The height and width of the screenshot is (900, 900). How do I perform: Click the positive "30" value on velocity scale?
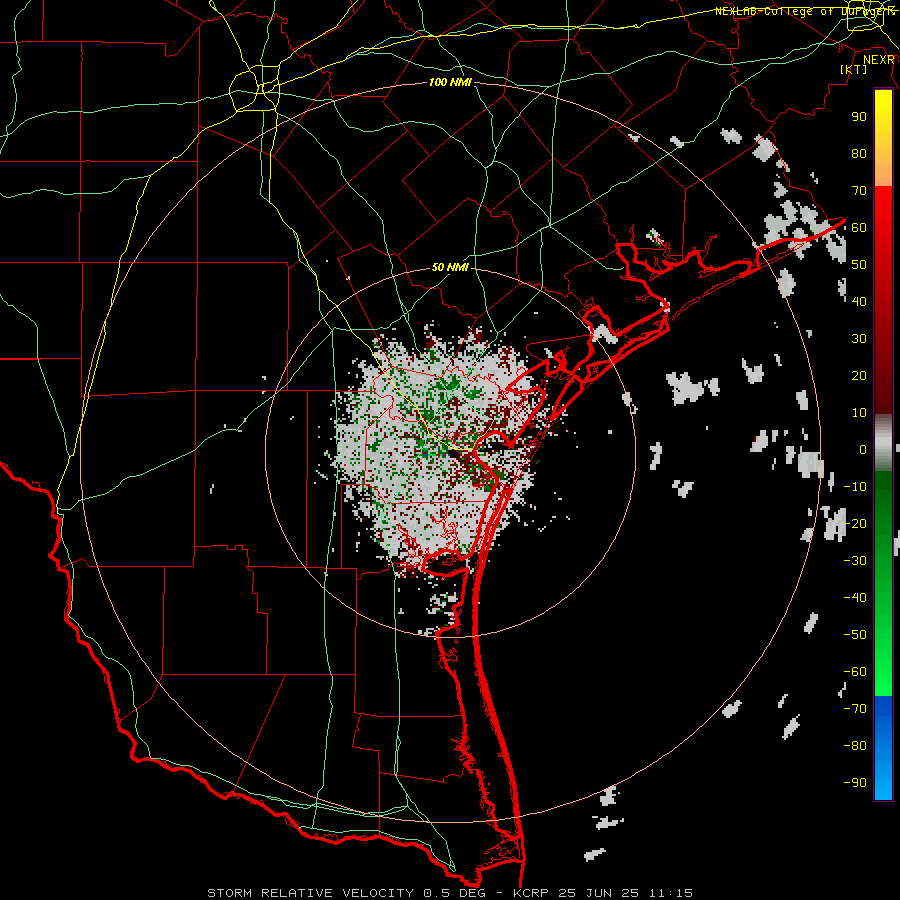click(859, 339)
